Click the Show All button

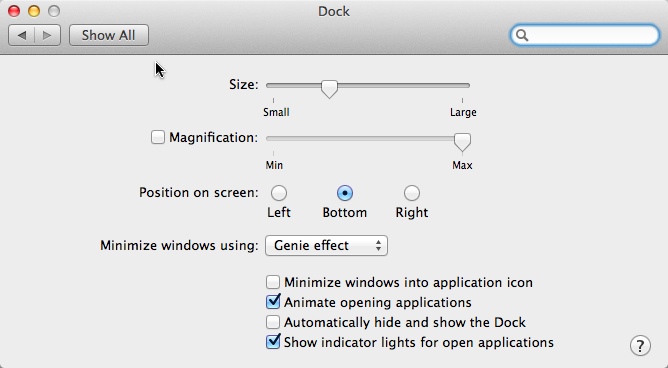109,35
